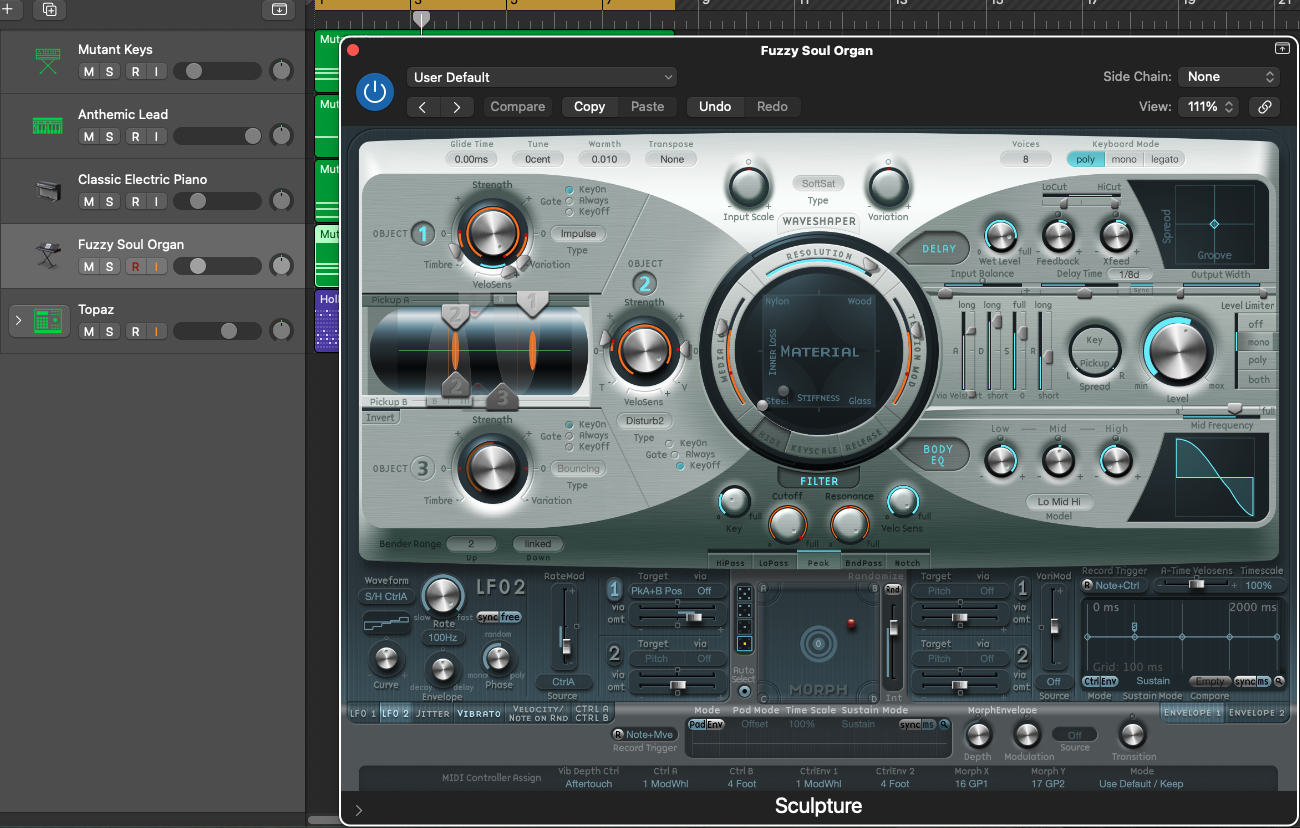Select the LoPass filter mode
Screen dimensions: 1300x828
[x=774, y=562]
